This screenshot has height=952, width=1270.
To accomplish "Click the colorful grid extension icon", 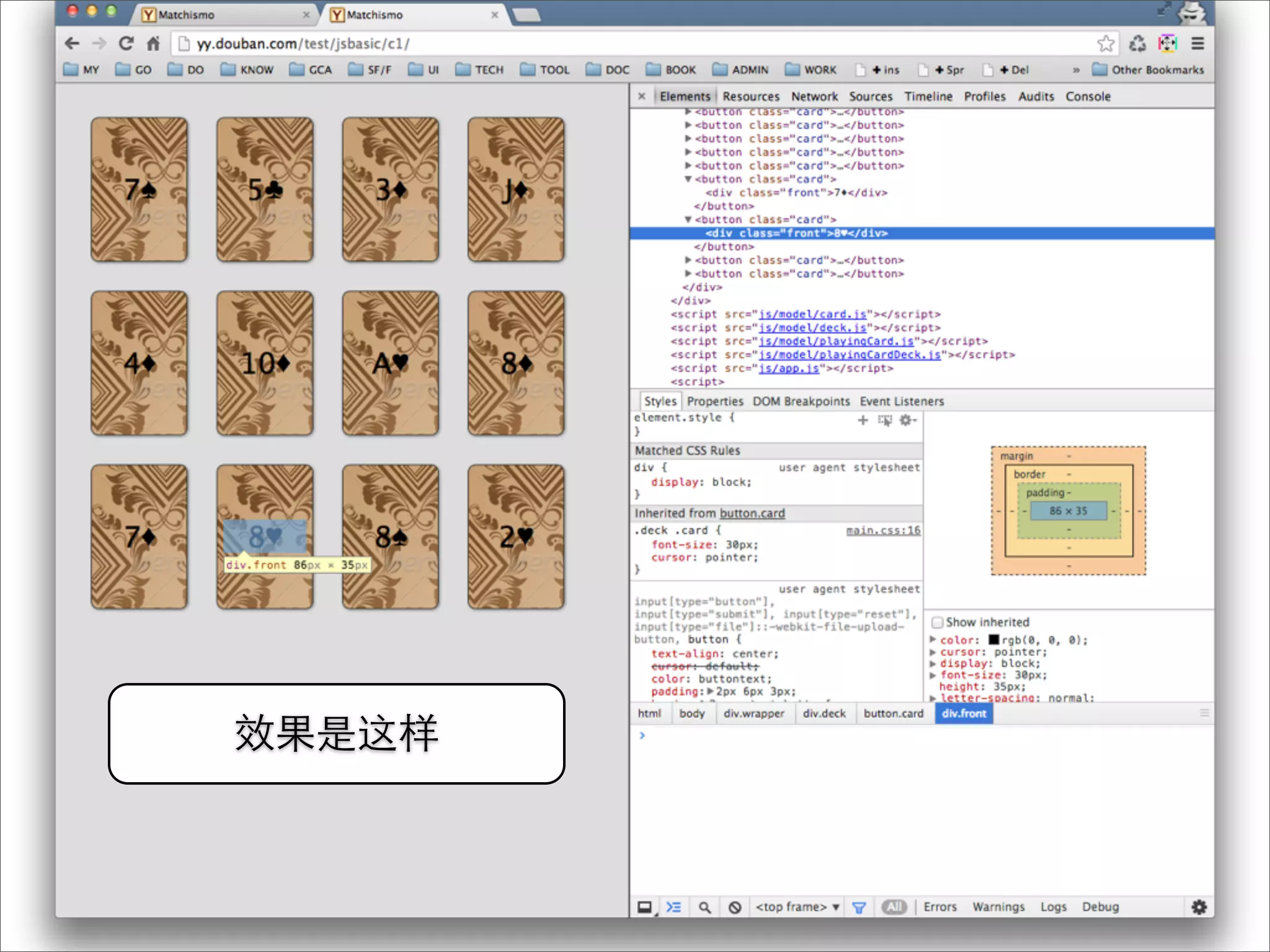I will coord(1167,43).
